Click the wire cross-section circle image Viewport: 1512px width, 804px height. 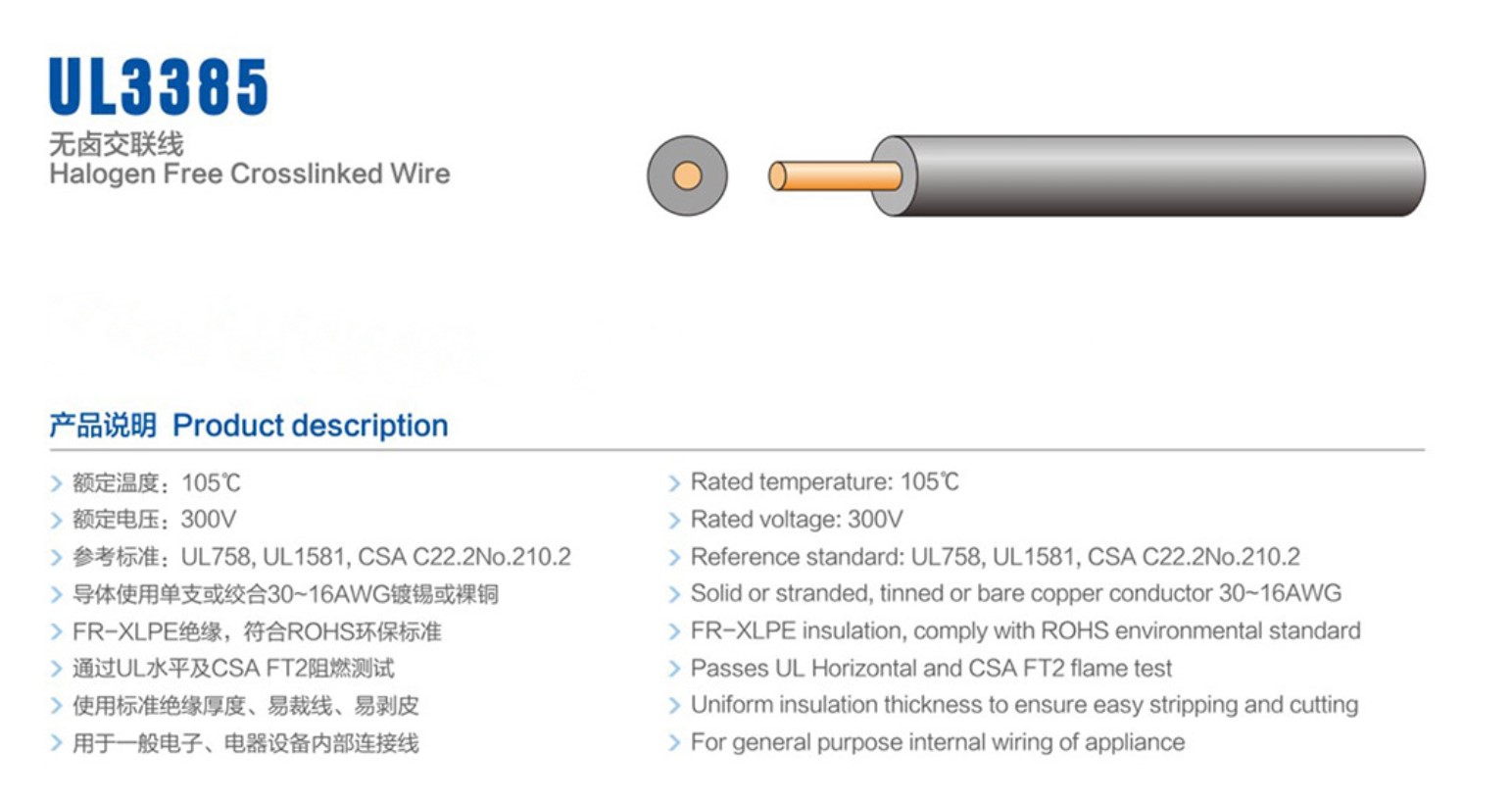coord(687,176)
